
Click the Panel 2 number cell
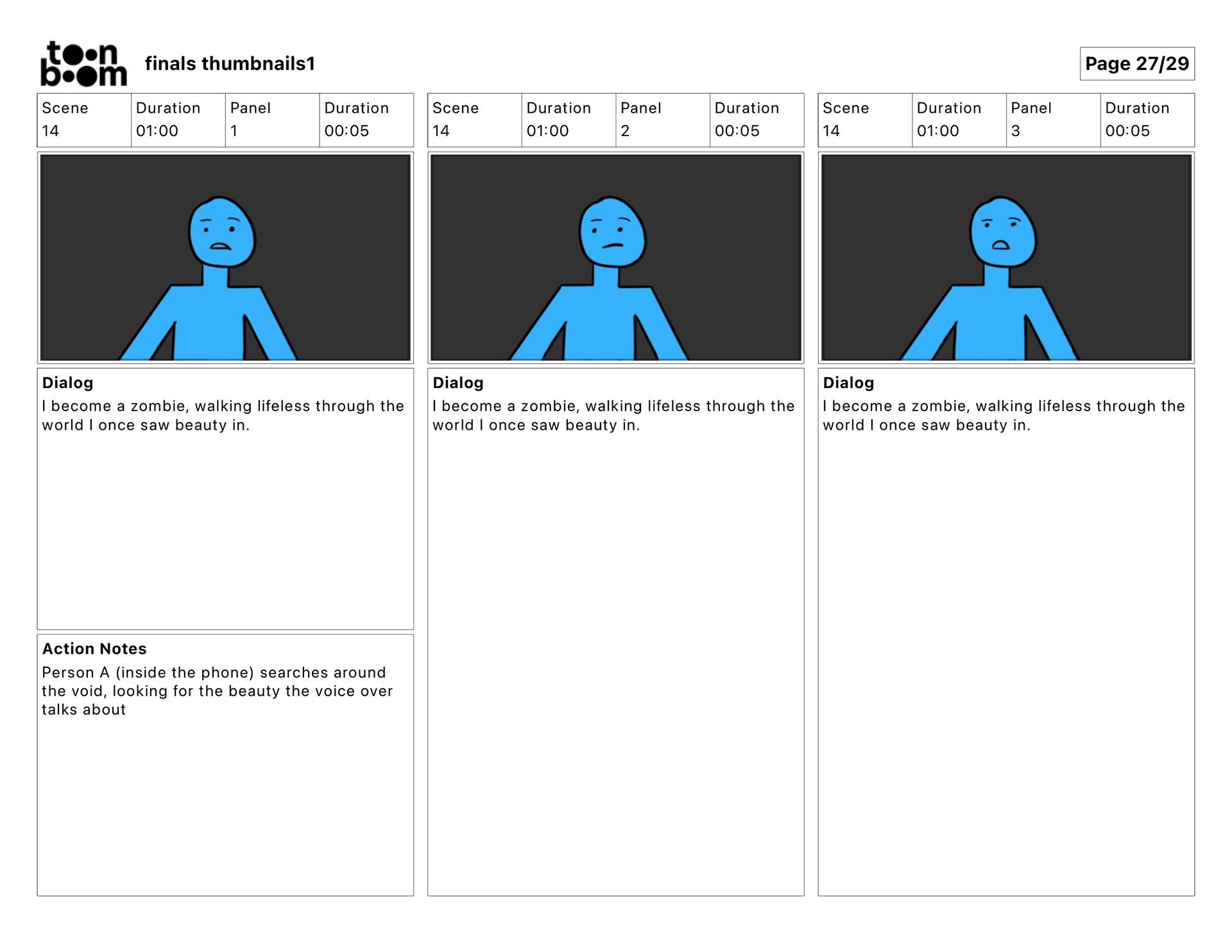click(x=662, y=120)
